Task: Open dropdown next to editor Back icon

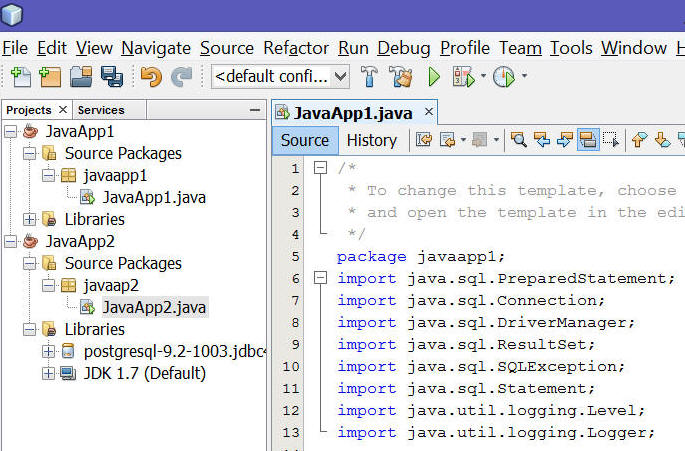Action: (463, 140)
